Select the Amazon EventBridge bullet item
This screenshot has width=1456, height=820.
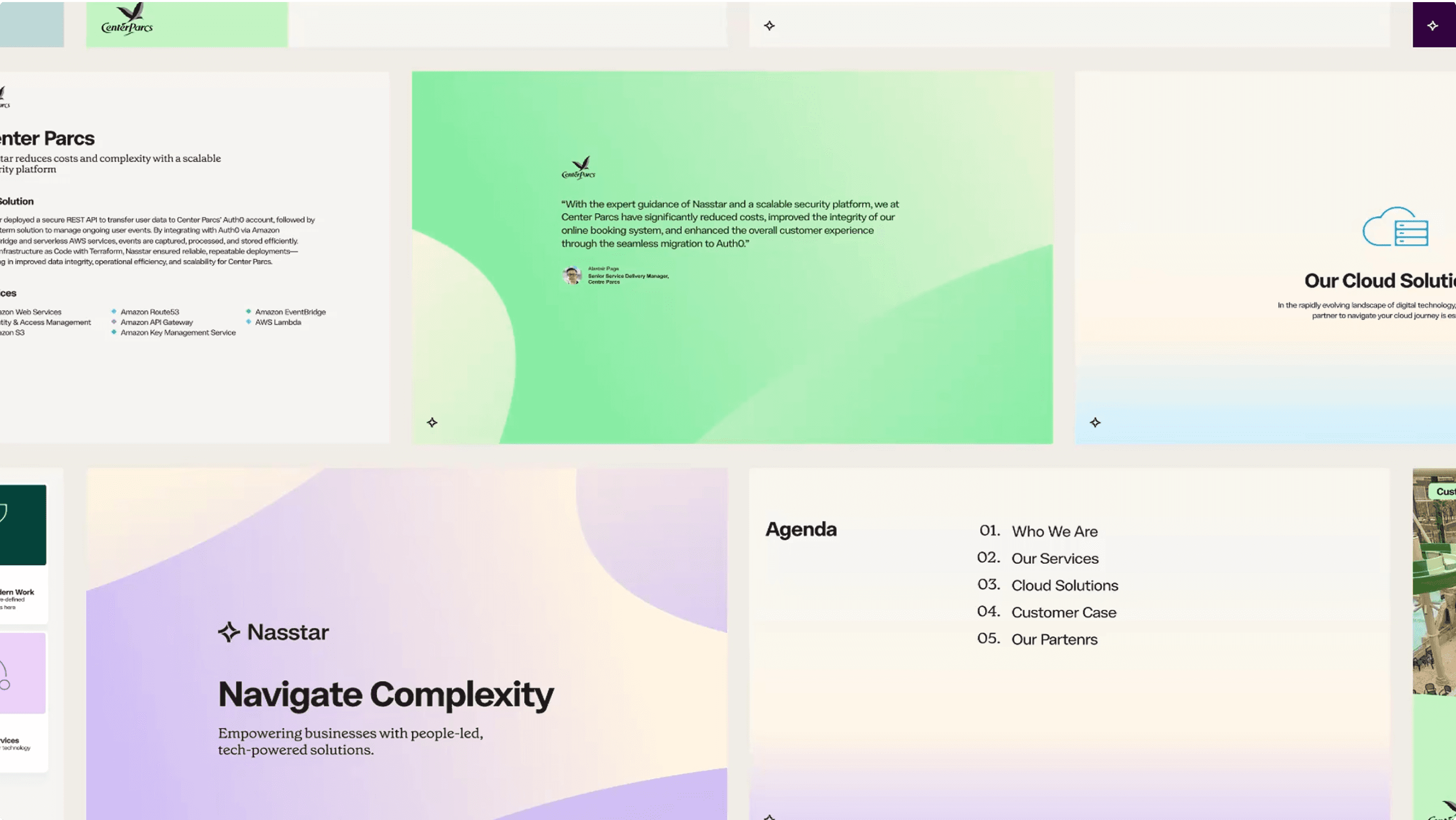pos(290,312)
